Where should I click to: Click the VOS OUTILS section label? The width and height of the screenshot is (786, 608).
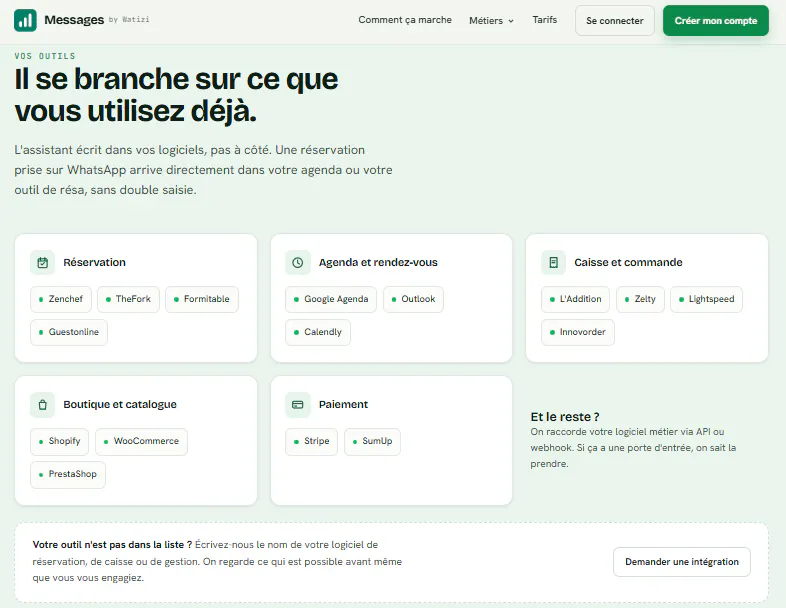click(x=45, y=56)
